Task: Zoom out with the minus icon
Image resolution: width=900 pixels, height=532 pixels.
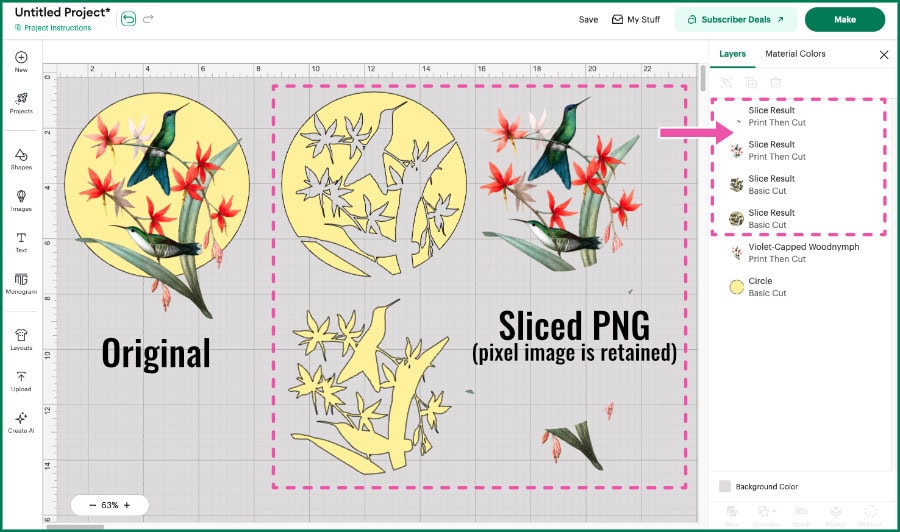Action: click(x=92, y=505)
